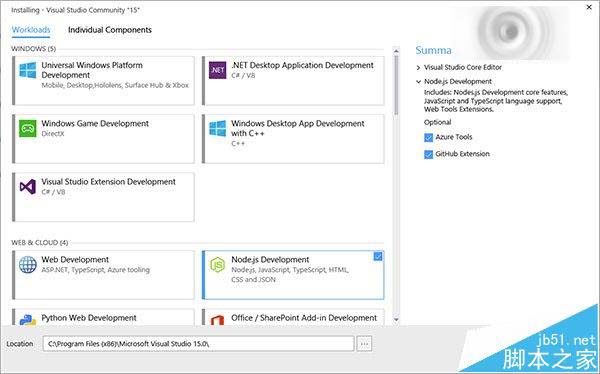600x374 pixels.
Task: Click the Node.js hexagon icon
Action: [x=217, y=265]
